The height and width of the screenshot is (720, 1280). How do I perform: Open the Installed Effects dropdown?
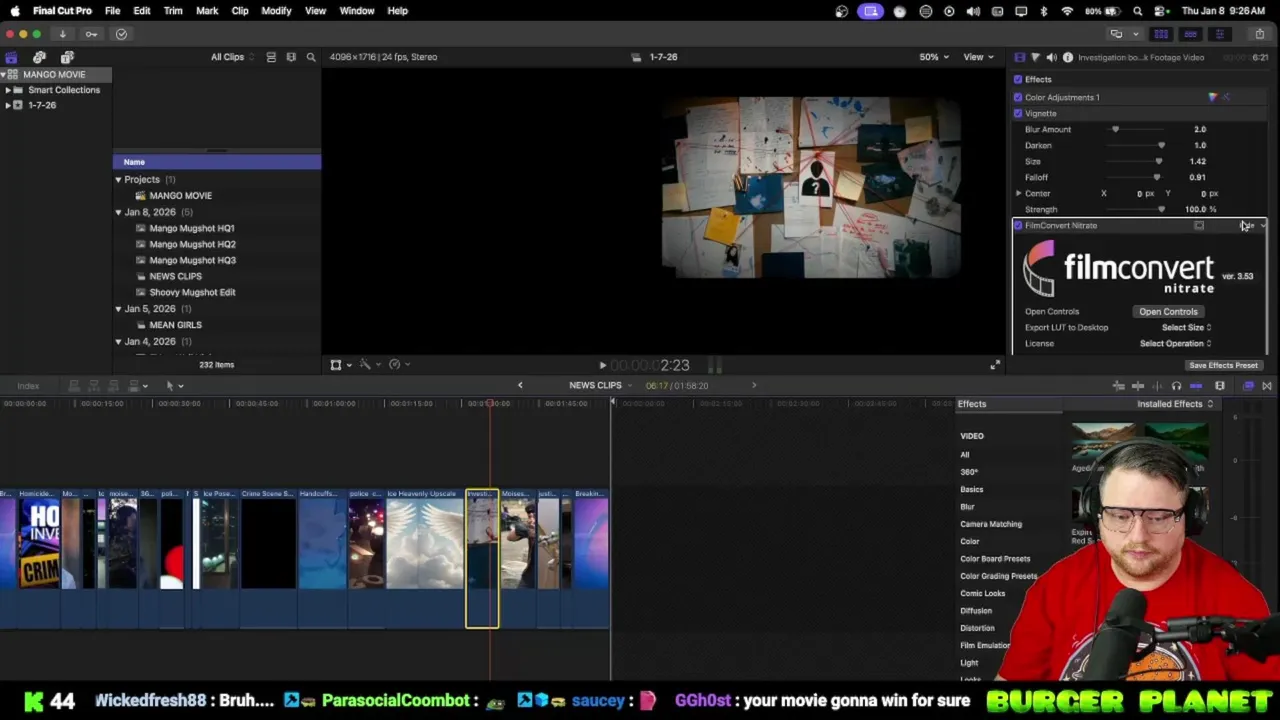click(x=1175, y=404)
